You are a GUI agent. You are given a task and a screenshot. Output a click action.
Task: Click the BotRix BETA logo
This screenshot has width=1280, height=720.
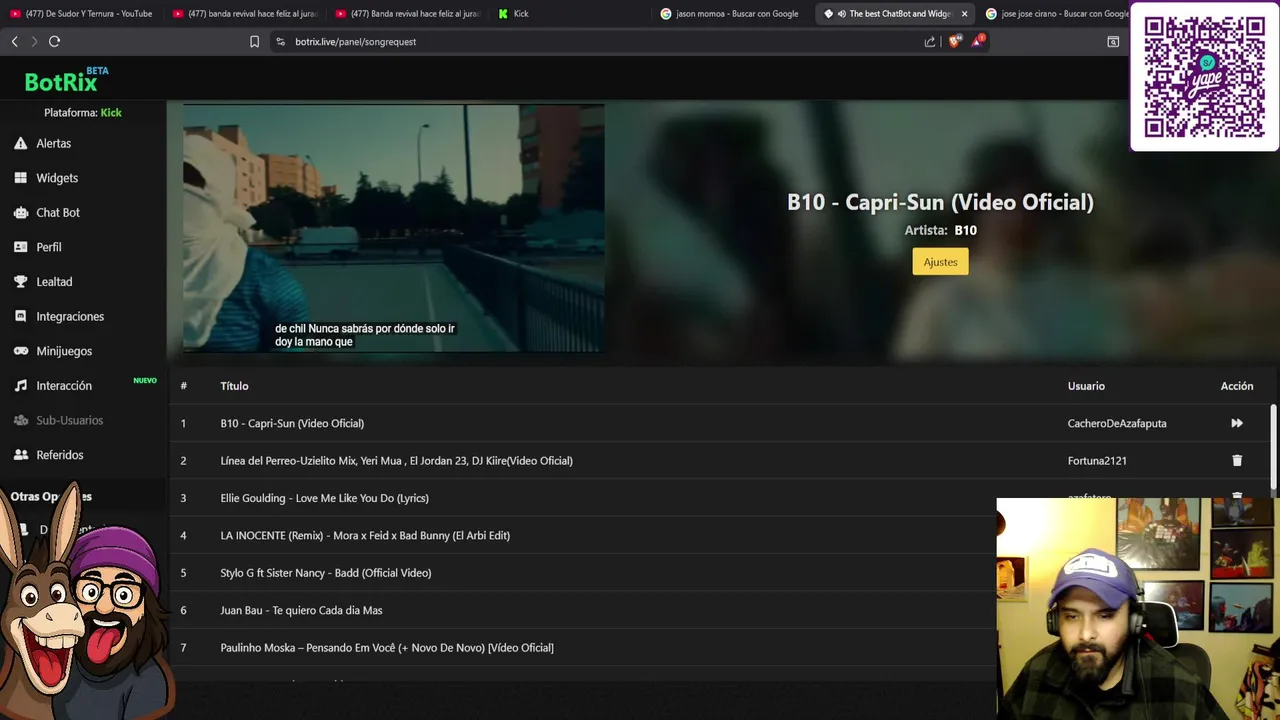[x=66, y=79]
